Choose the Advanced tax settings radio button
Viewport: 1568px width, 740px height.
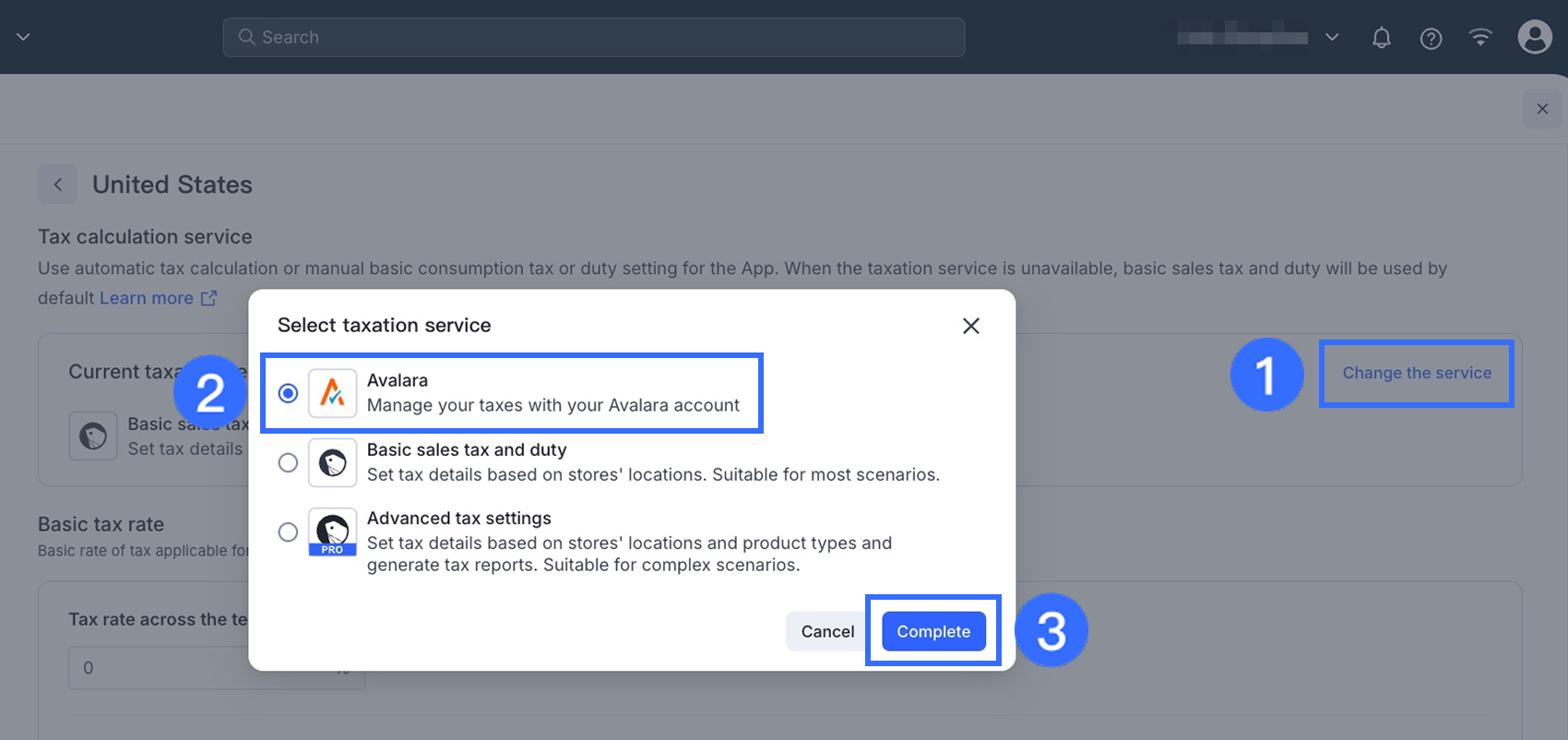(x=288, y=532)
